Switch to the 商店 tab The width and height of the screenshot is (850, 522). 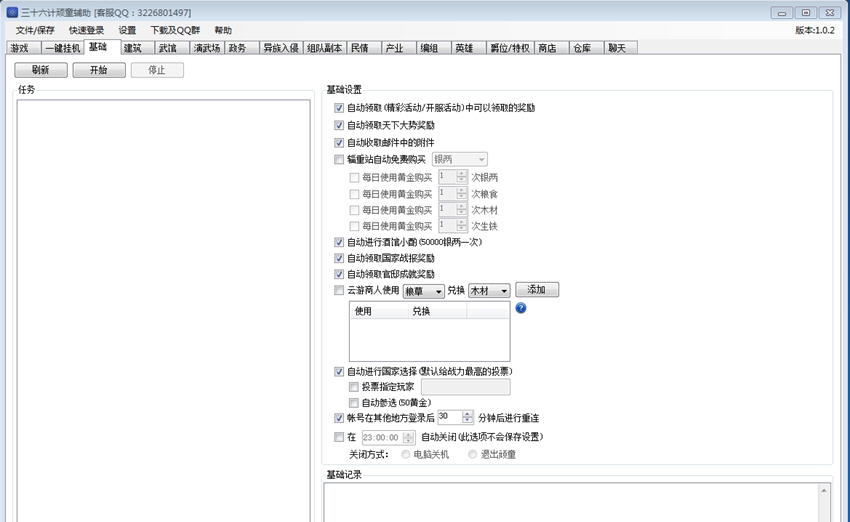pos(552,48)
